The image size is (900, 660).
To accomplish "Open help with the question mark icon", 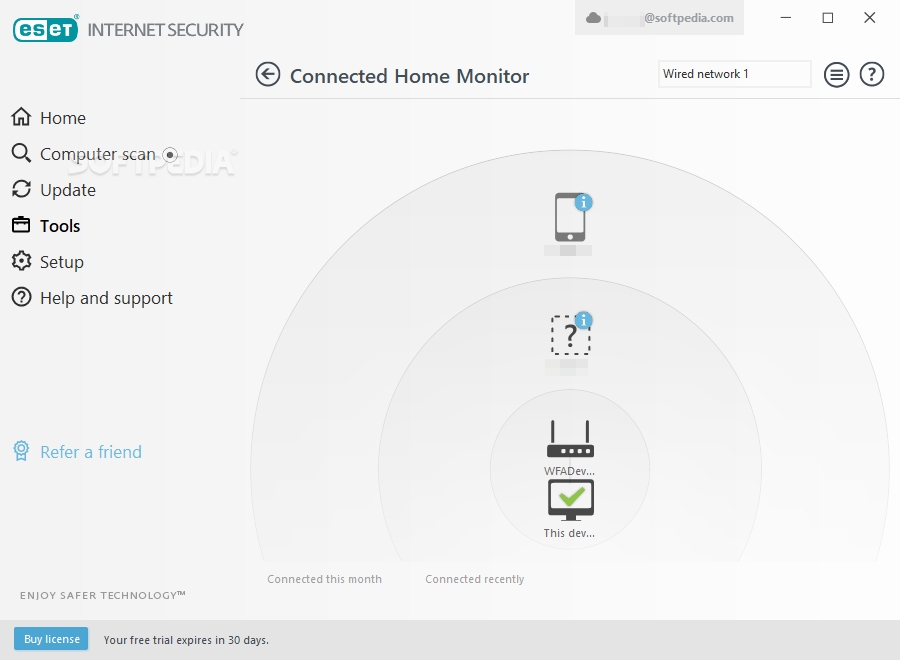I will 871,75.
